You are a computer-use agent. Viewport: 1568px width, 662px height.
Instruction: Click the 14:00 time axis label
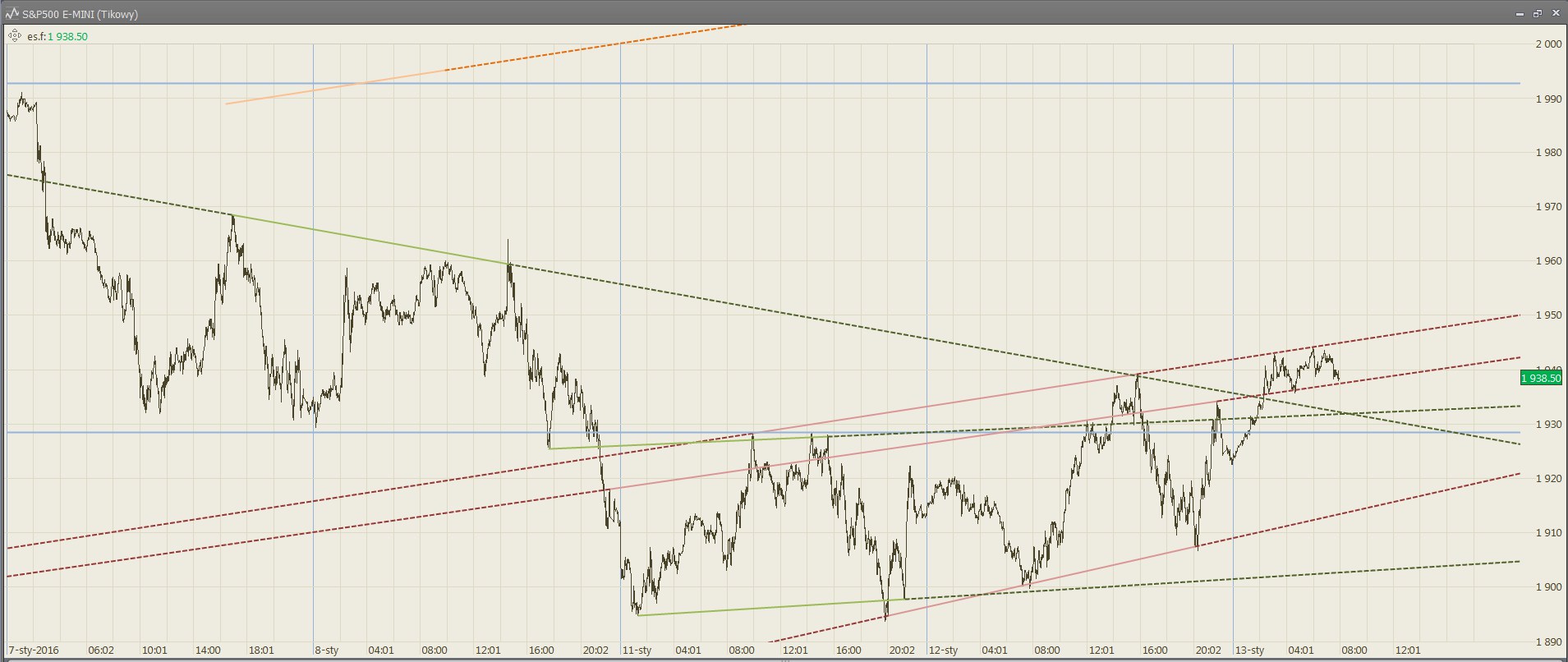208,650
